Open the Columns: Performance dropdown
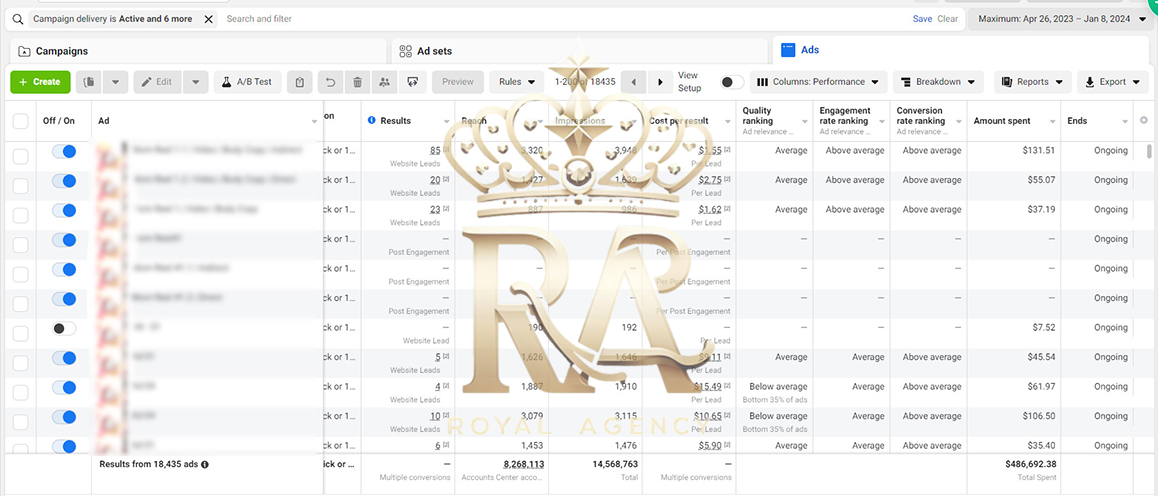Viewport: 1158px width, 496px height. tap(818, 82)
